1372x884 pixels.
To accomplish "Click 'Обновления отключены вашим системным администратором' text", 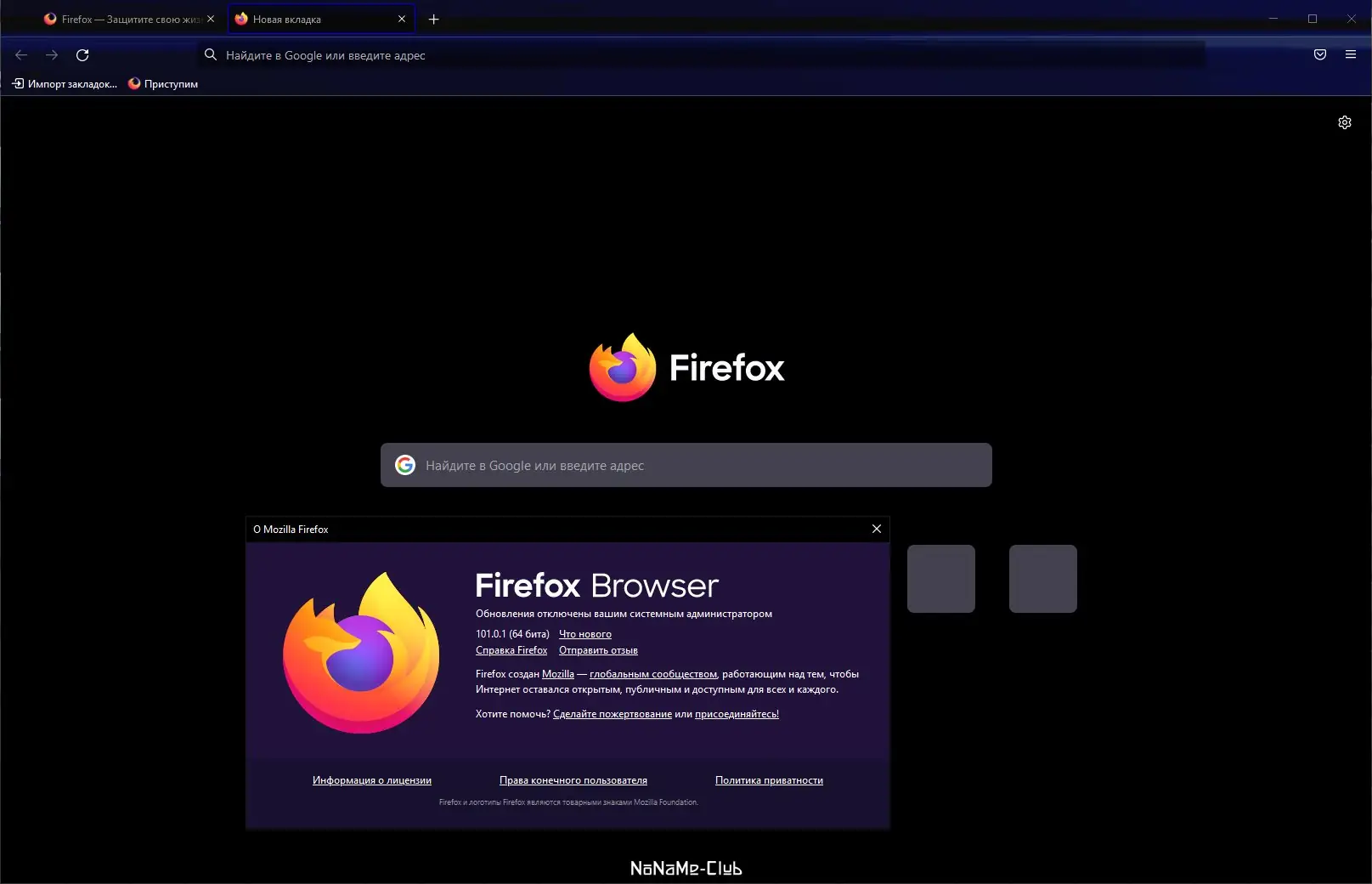I will [624, 614].
